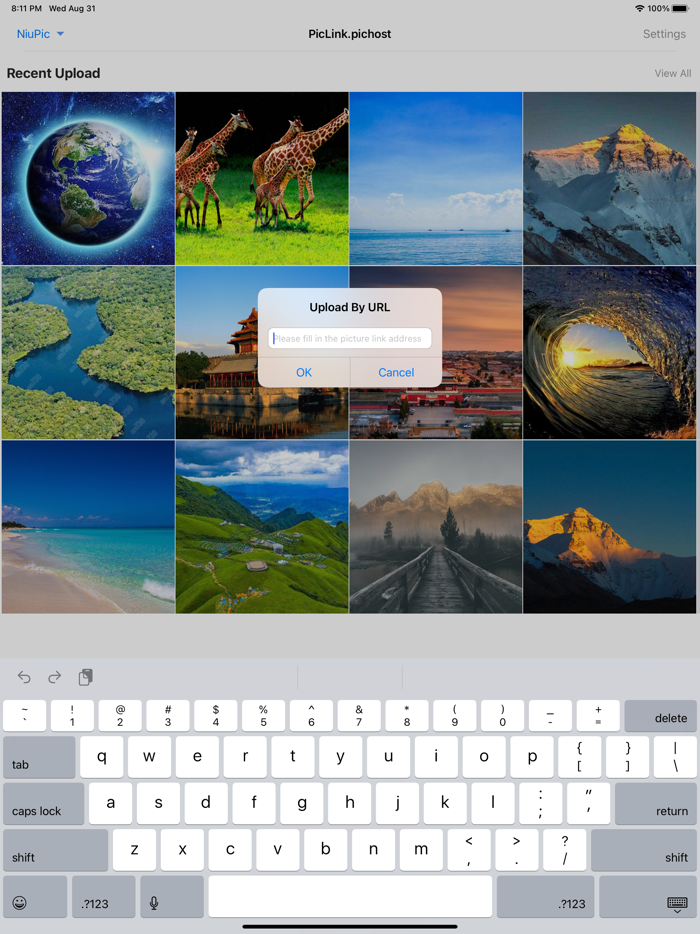Open the snowy mountain thumbnail in top row
This screenshot has width=700, height=934.
coord(609,178)
